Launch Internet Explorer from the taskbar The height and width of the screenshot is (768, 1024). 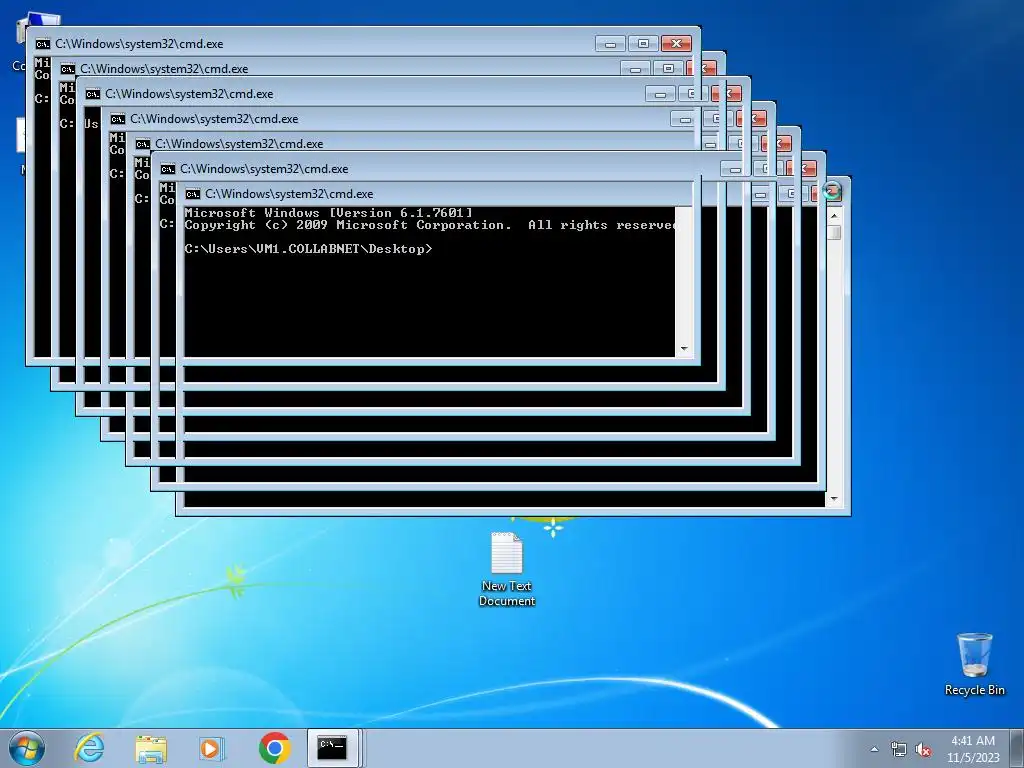89,748
